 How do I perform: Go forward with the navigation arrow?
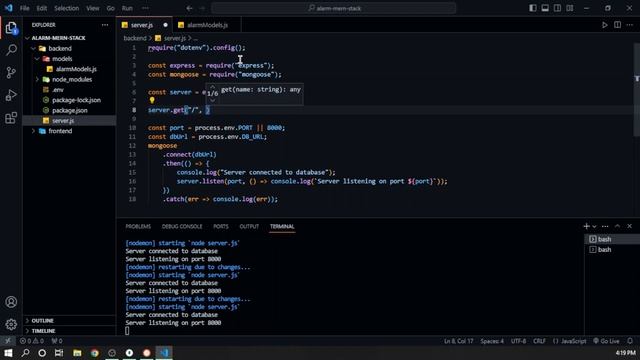click(202, 8)
